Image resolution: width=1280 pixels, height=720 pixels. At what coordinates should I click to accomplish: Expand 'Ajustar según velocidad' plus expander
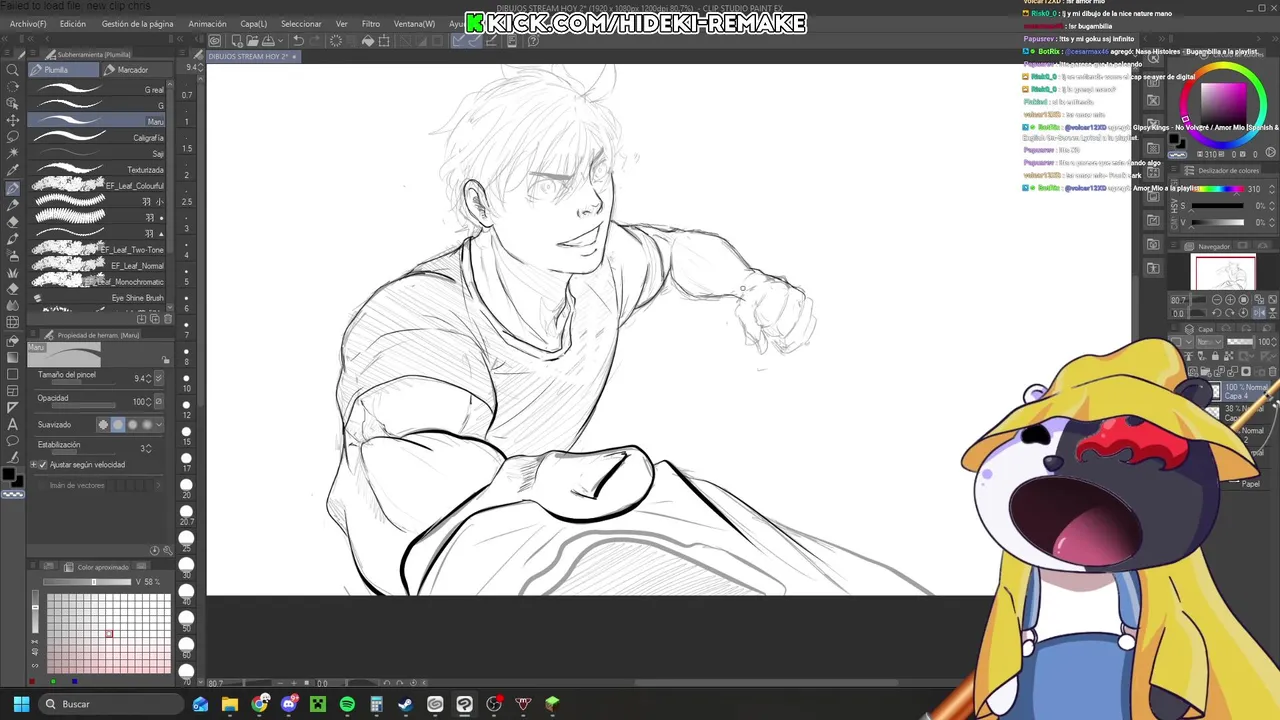click(x=33, y=465)
